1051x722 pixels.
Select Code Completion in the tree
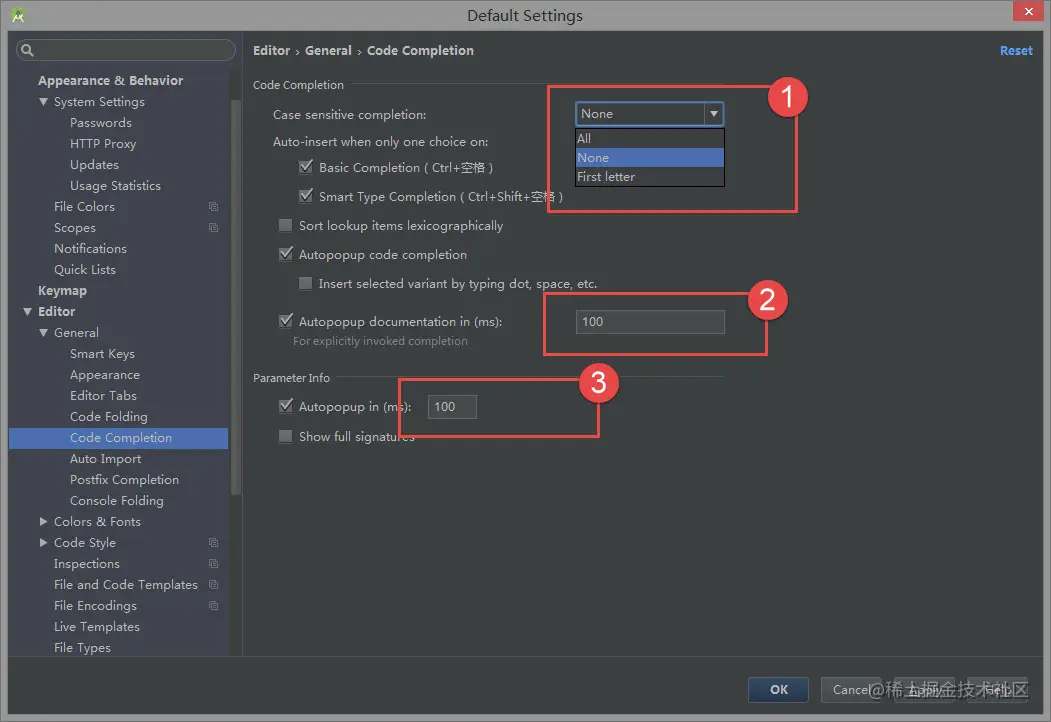tap(119, 438)
